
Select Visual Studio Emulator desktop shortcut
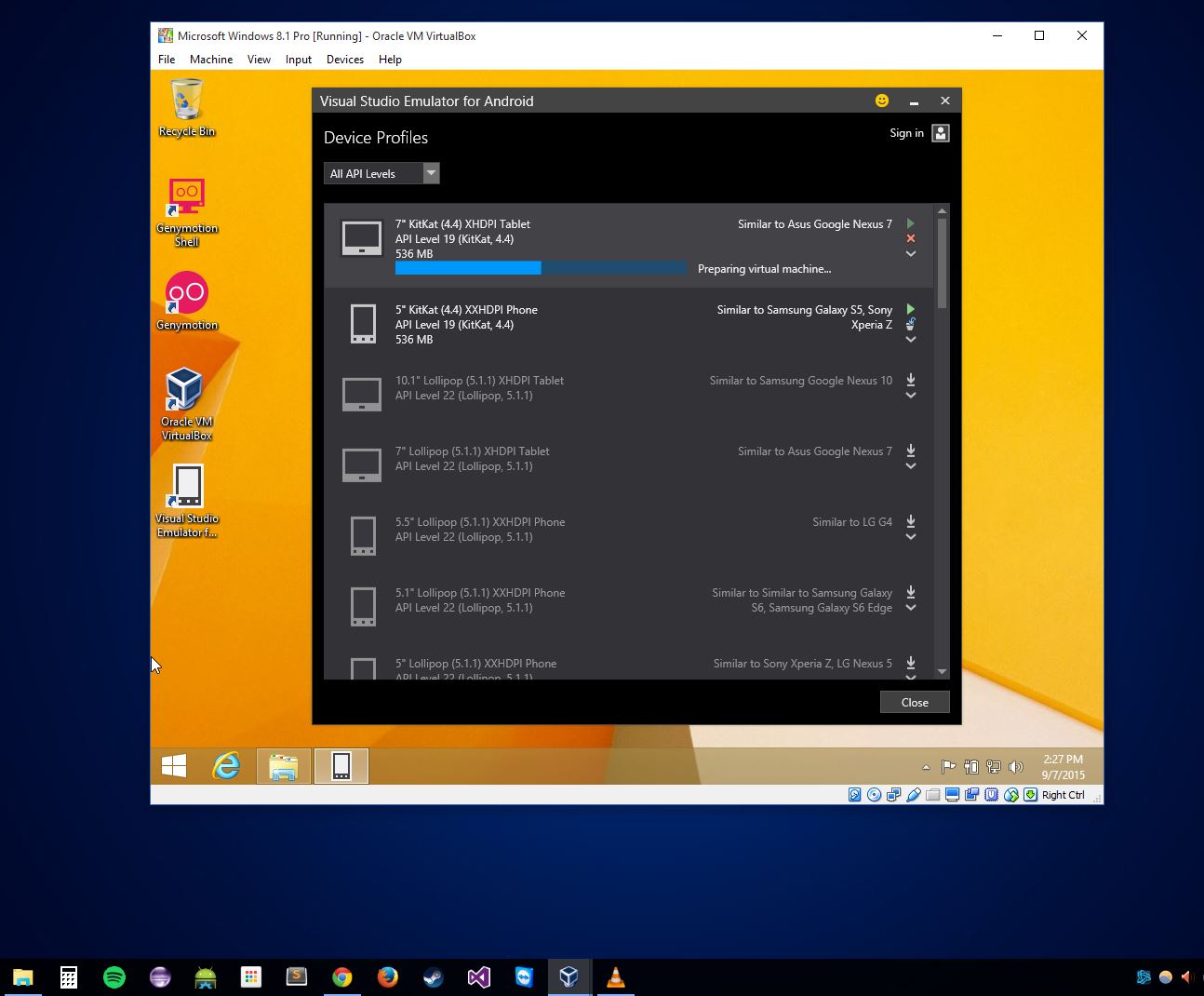pos(187,501)
